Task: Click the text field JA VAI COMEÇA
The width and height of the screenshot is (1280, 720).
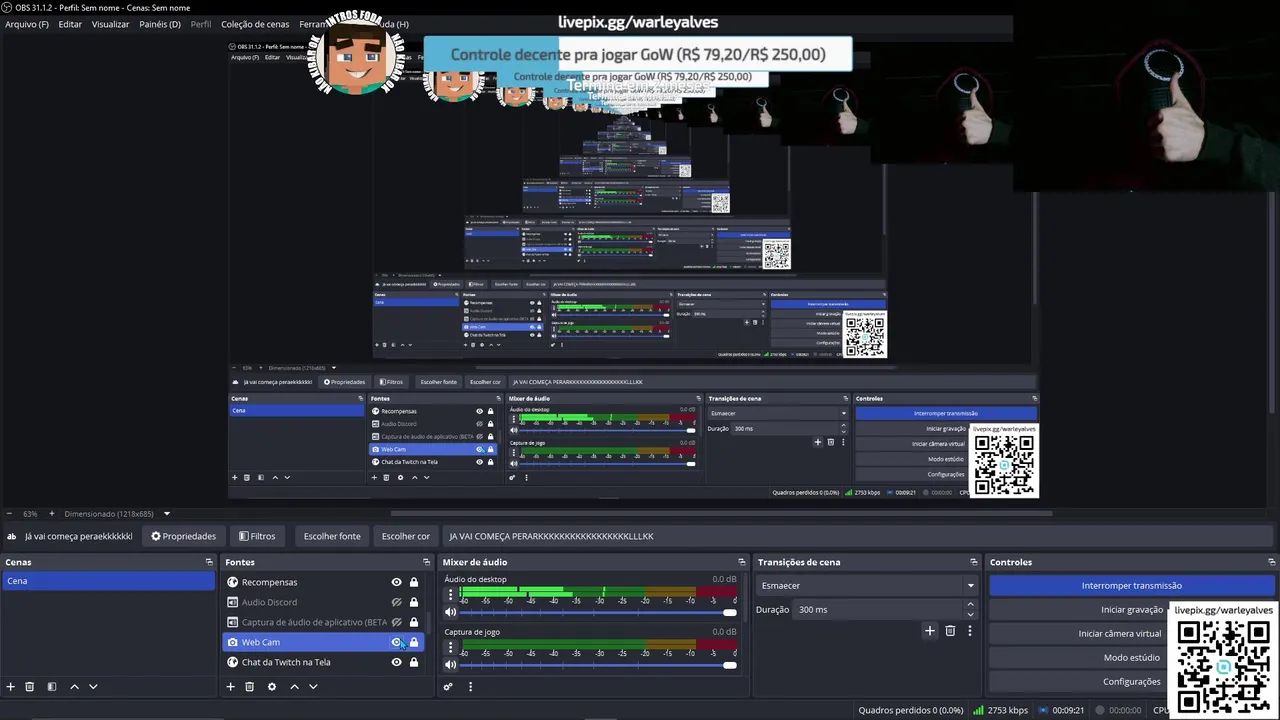Action: coord(860,536)
